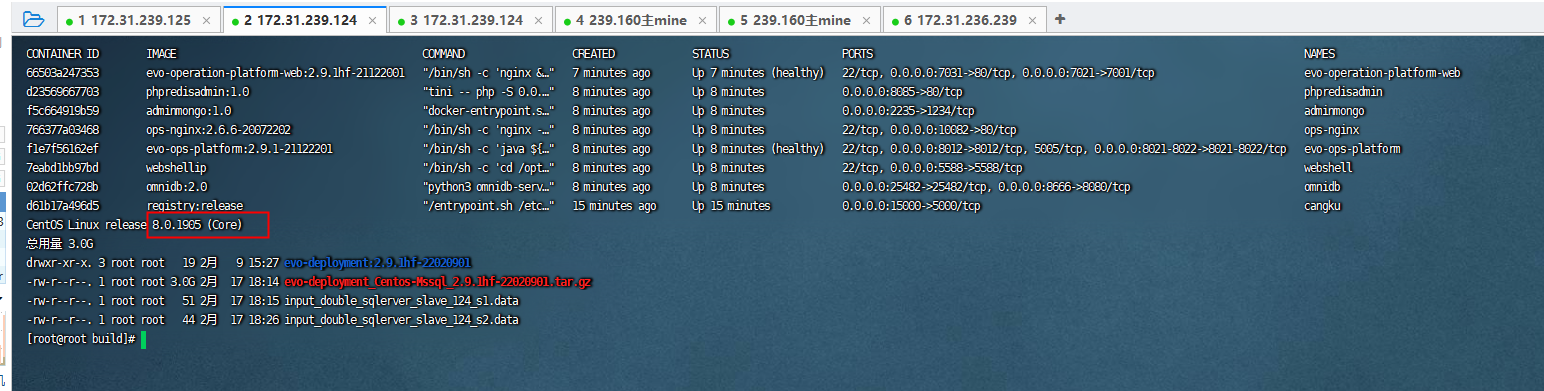Click container ID 02d62ffc728b
The width and height of the screenshot is (1544, 391).
pos(62,187)
